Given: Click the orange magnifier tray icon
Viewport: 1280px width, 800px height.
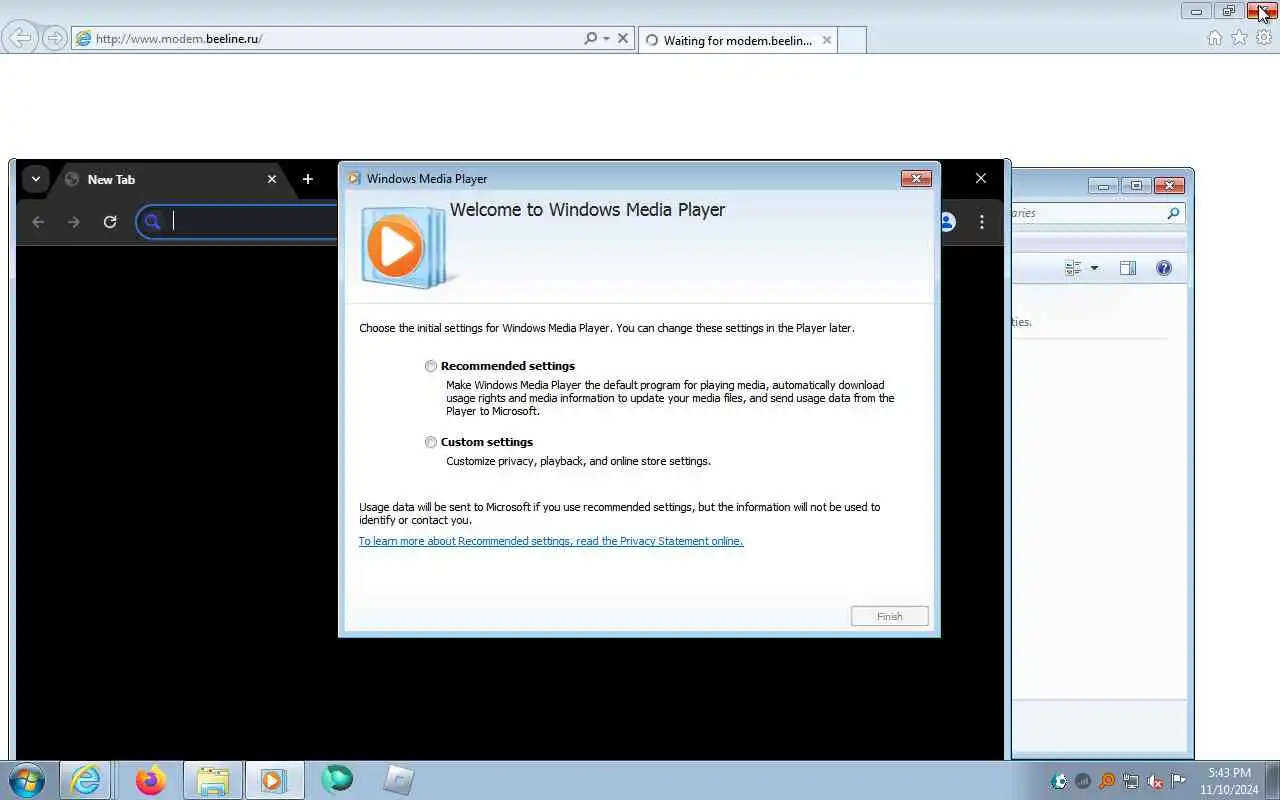Looking at the screenshot, I should (x=1107, y=781).
